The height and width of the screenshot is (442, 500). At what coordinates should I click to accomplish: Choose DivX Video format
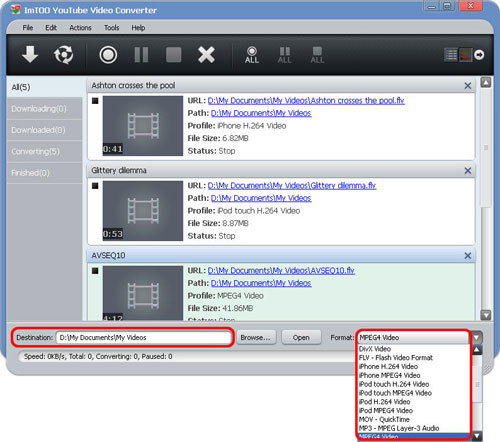coord(414,349)
